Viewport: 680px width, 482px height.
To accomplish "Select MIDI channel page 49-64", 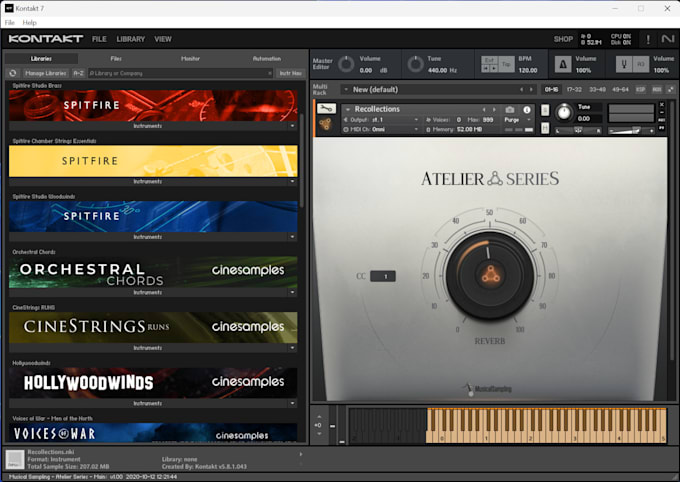I will pos(620,89).
